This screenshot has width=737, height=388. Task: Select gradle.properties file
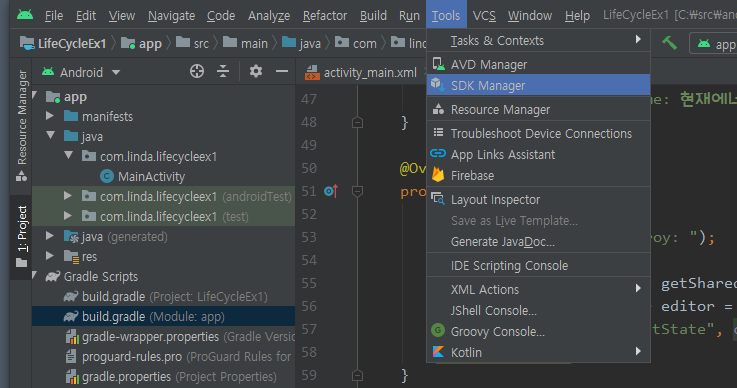pyautogui.click(x=170, y=377)
